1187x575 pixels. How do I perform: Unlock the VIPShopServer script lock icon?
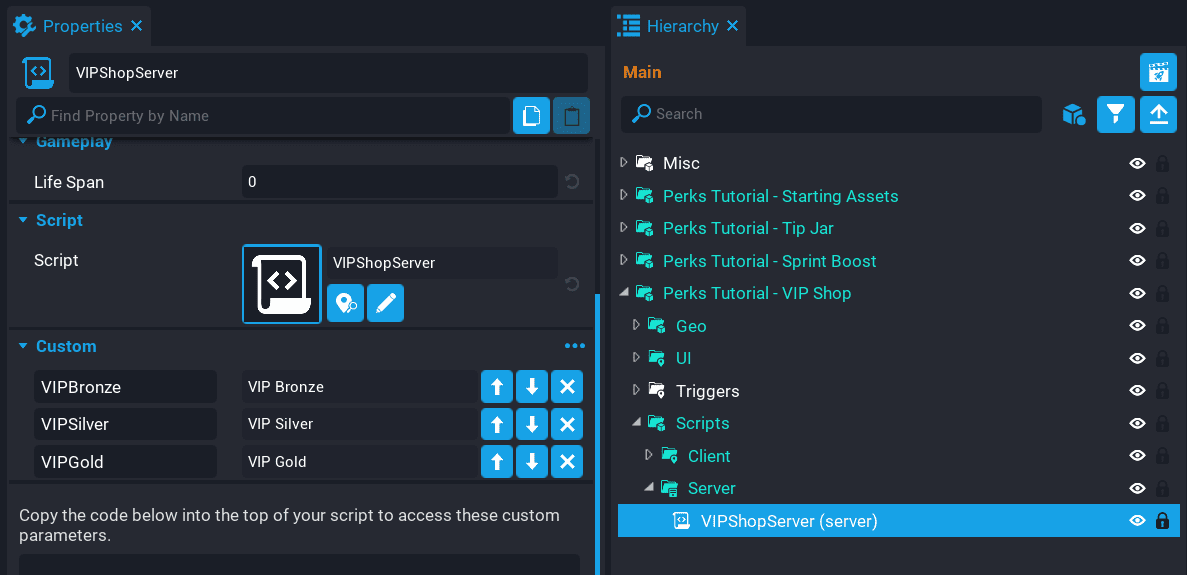point(1162,521)
